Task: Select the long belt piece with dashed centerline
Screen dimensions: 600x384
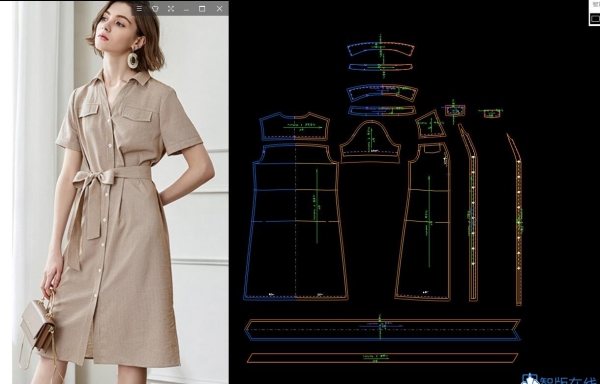Action: point(382,330)
